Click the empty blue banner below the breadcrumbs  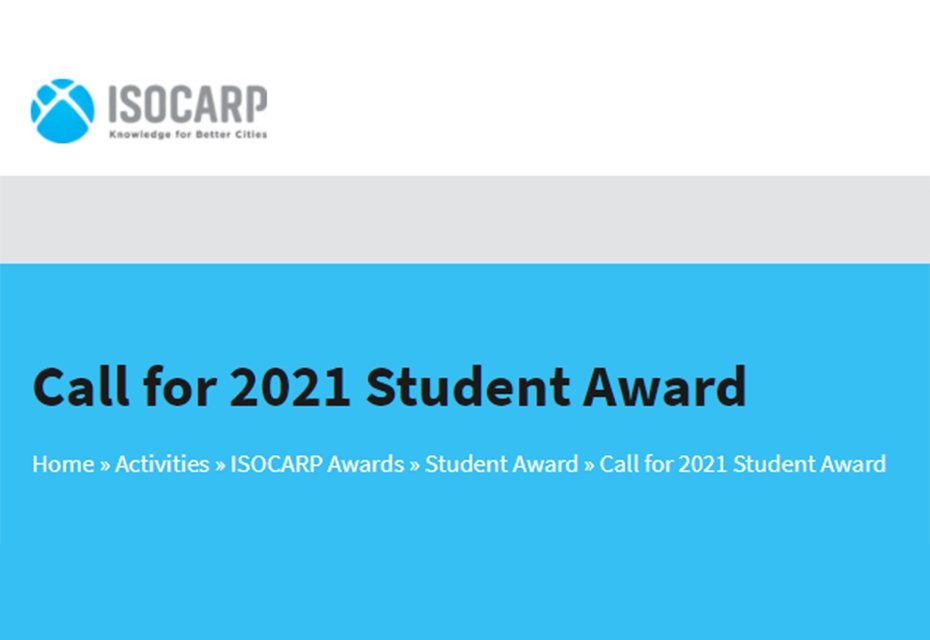pos(465,561)
